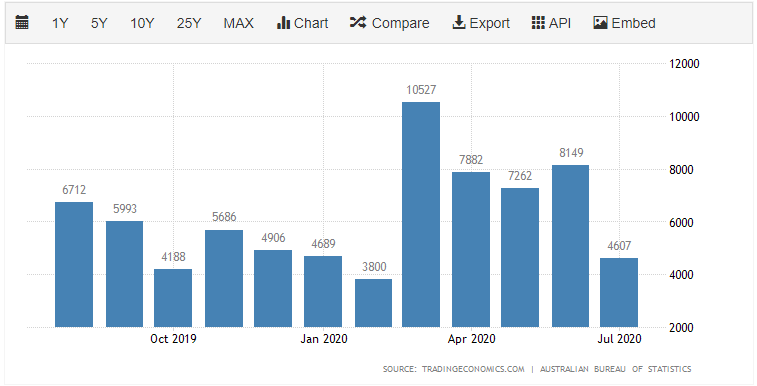Click the 3800 bar
The height and width of the screenshot is (386, 757).
pos(373,303)
